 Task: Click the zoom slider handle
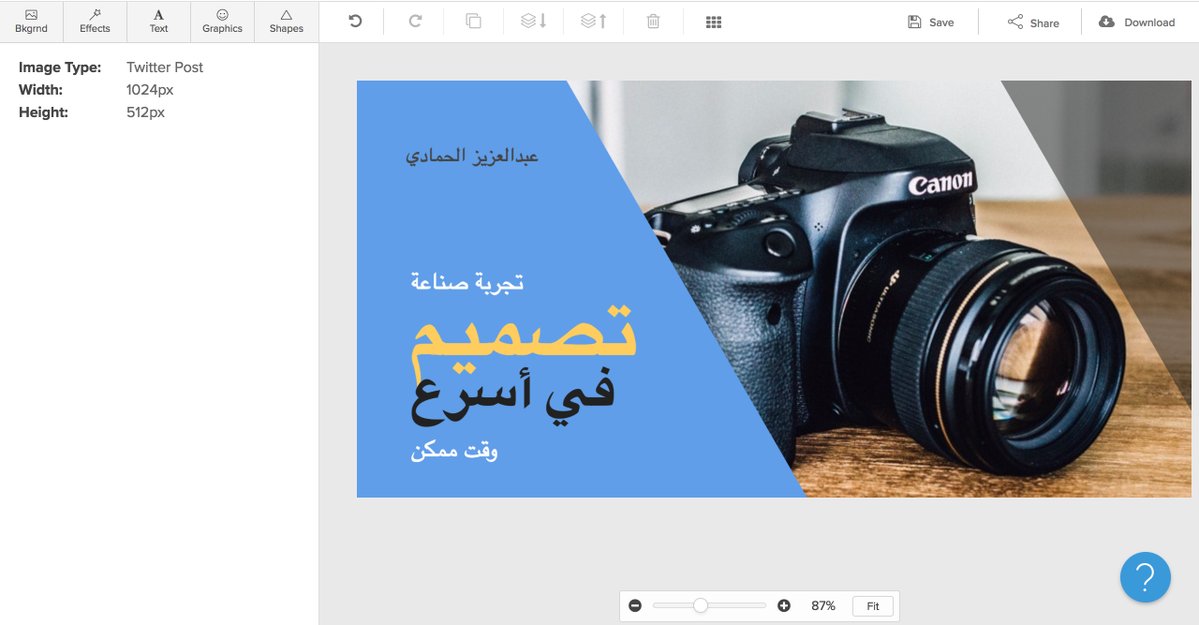[x=700, y=606]
